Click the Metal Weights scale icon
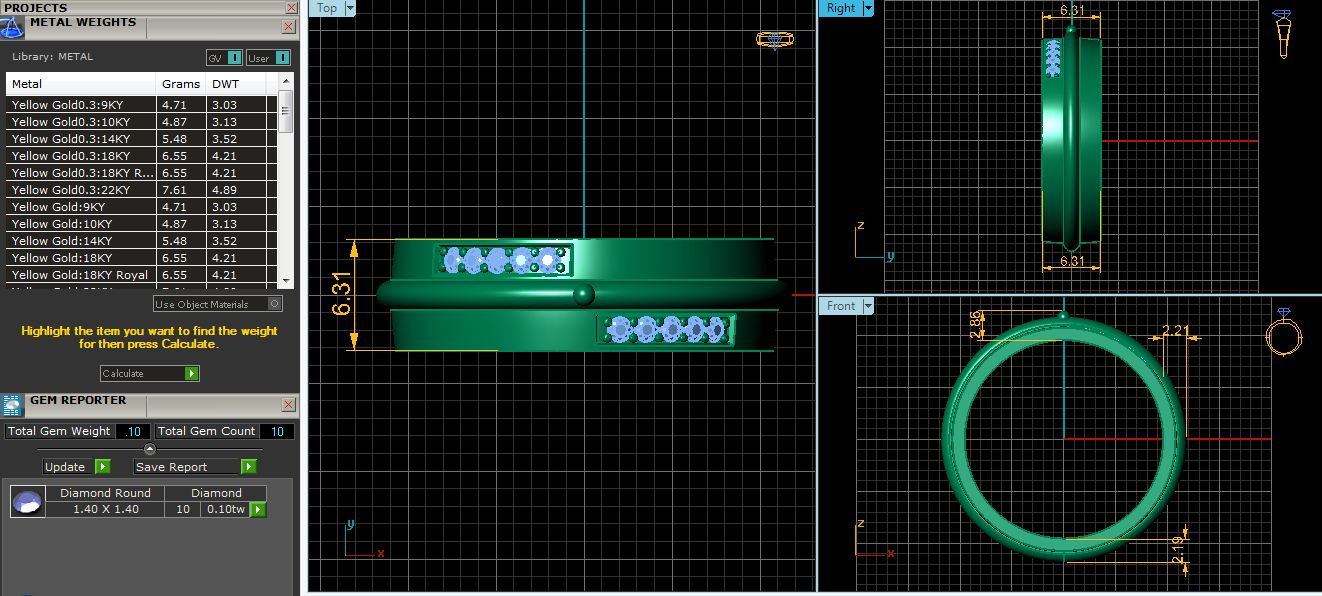Viewport: 1322px width, 596px height. 13,26
